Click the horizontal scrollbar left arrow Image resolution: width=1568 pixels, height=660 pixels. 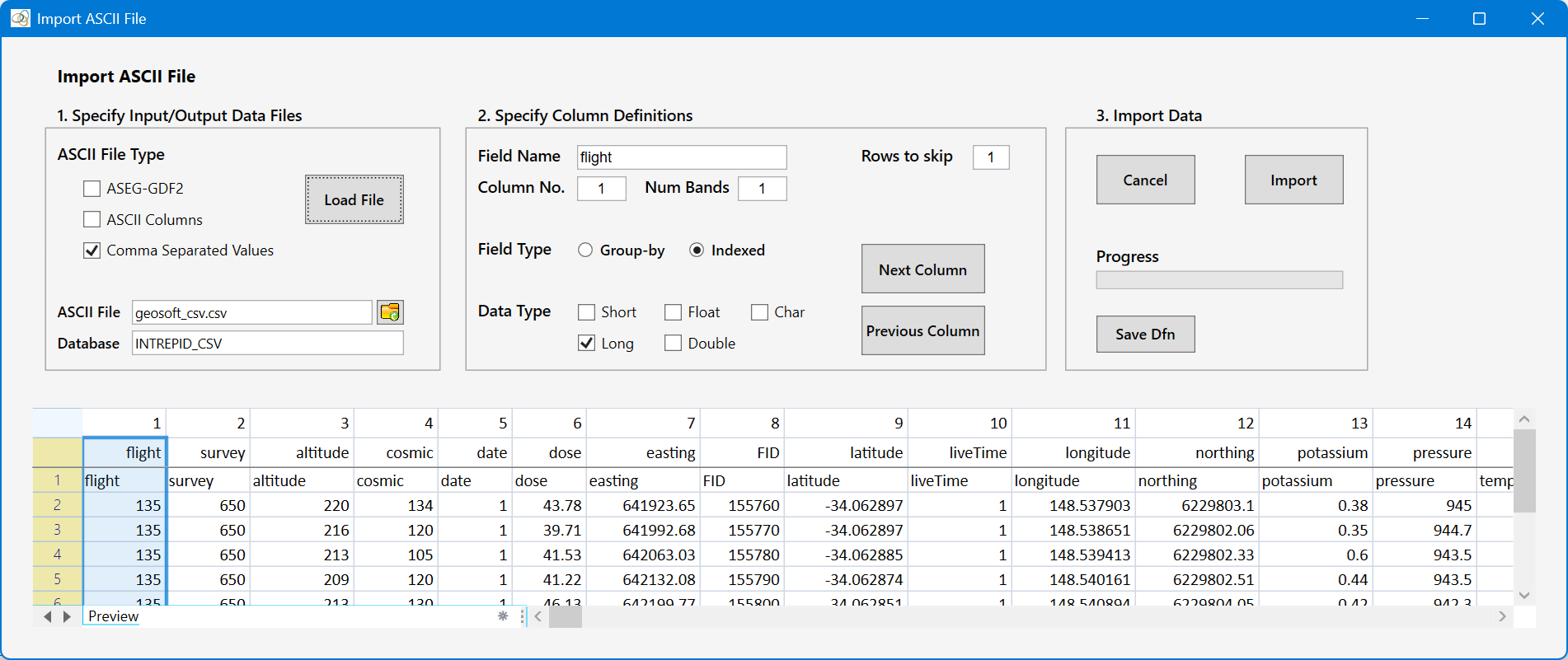click(538, 616)
